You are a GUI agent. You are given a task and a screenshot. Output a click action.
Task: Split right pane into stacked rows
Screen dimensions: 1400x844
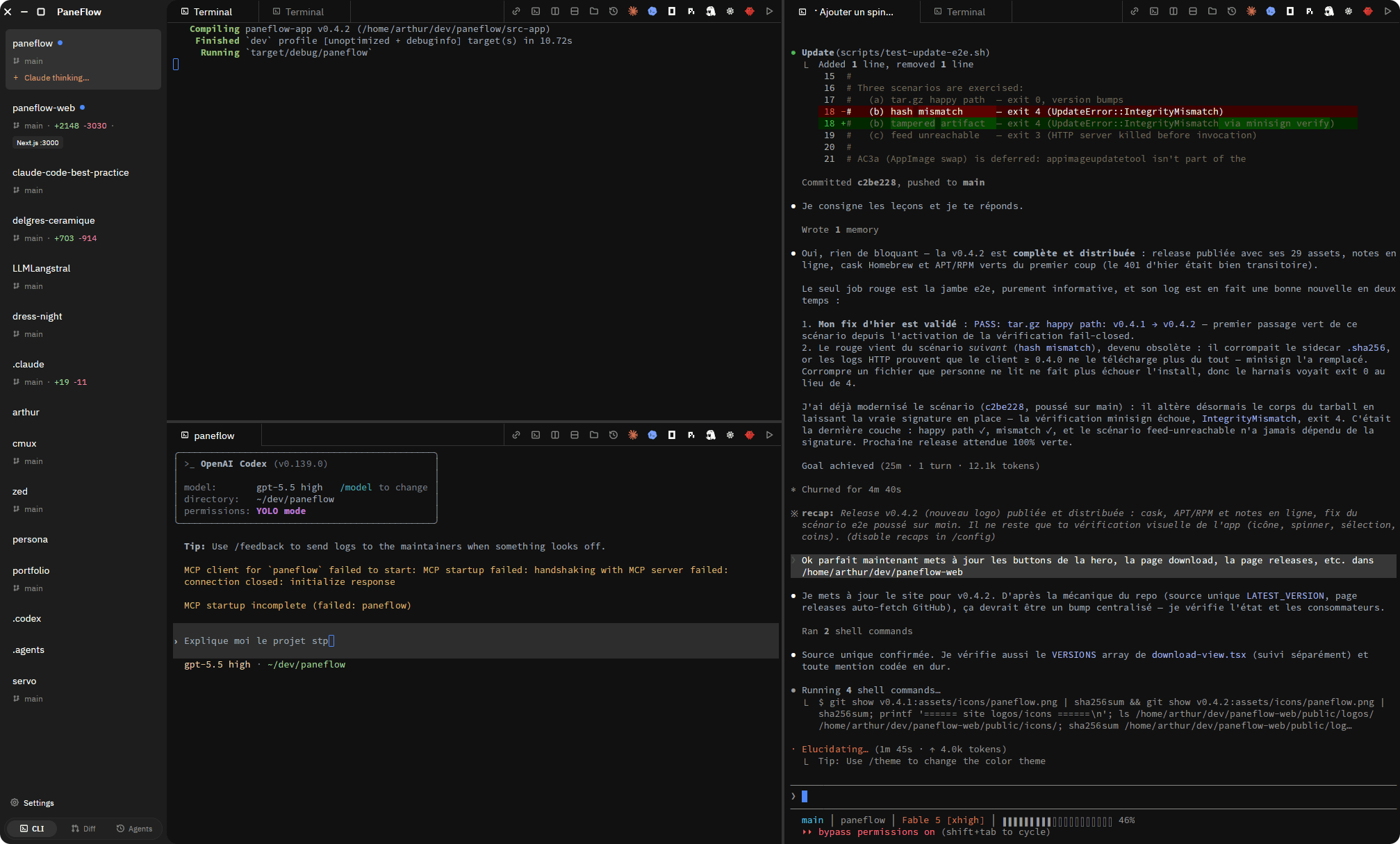(1193, 12)
